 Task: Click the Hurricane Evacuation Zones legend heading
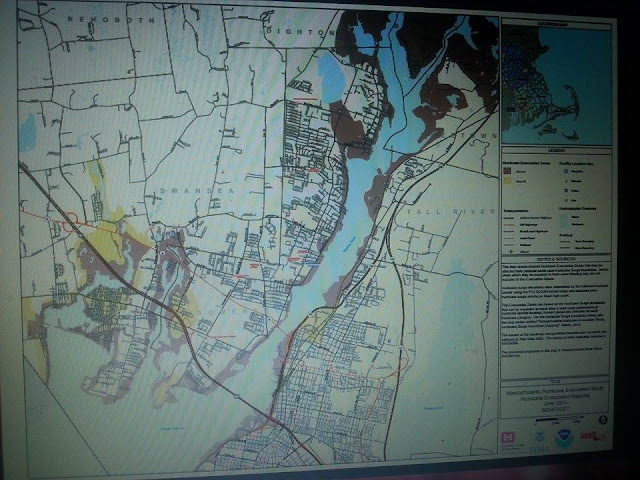tap(527, 163)
